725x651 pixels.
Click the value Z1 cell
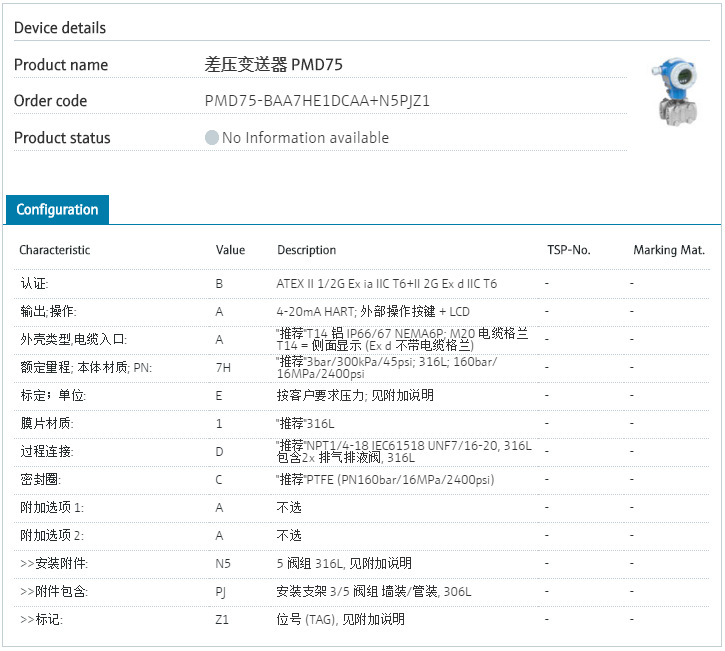pyautogui.click(x=222, y=620)
